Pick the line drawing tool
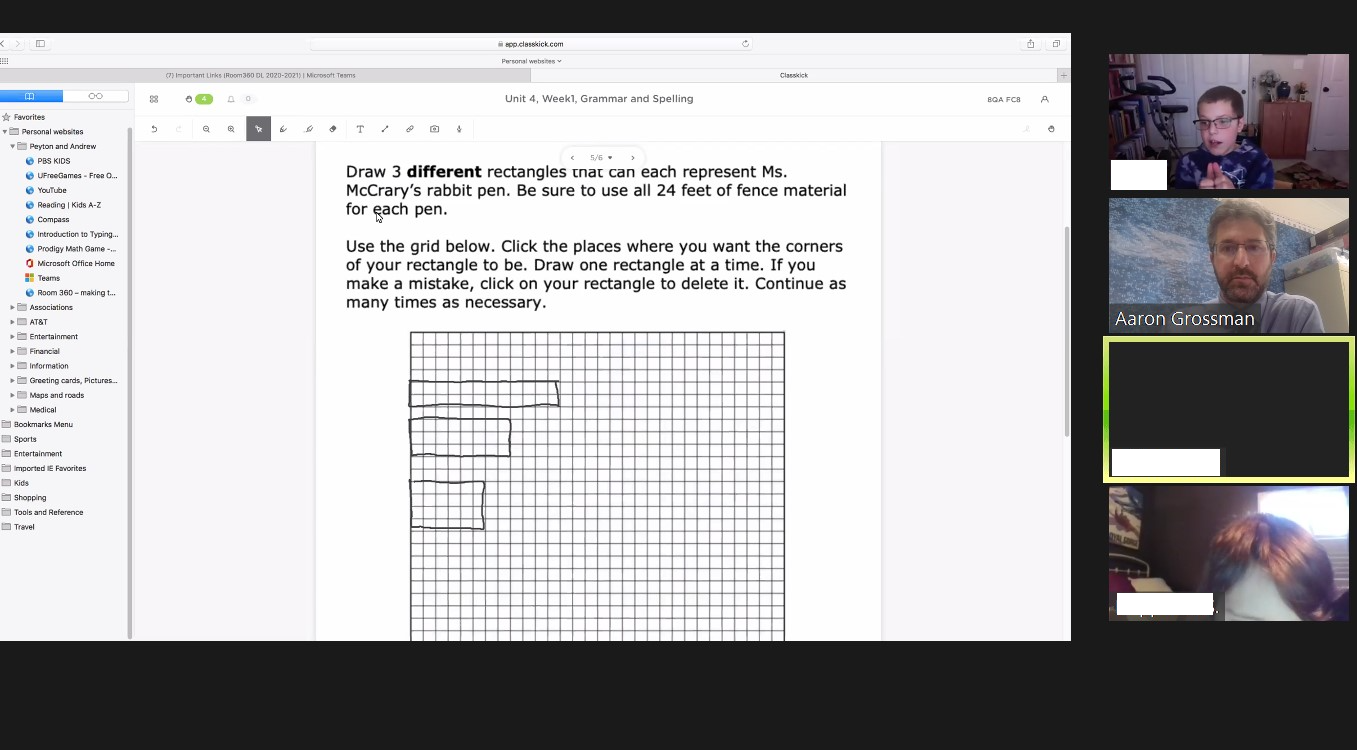1357x750 pixels. pyautogui.click(x=385, y=129)
